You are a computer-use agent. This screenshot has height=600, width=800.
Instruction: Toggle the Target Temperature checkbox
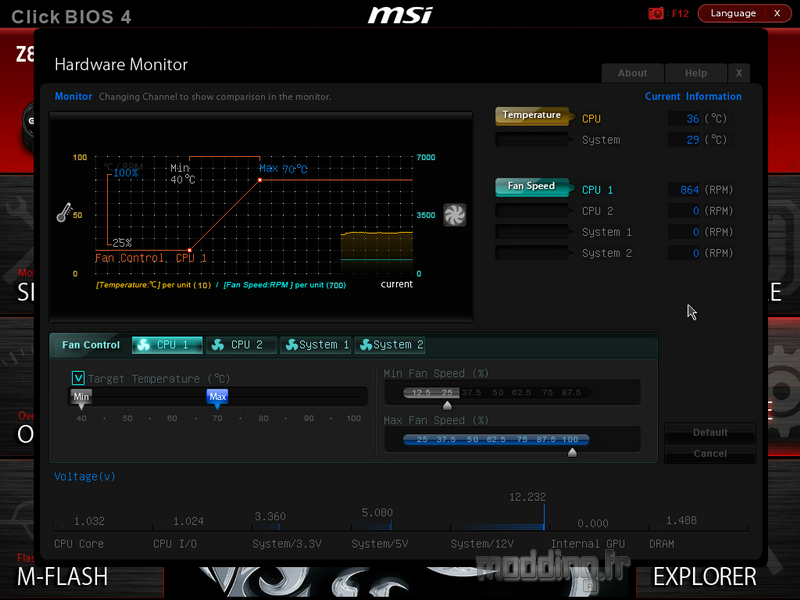pos(78,378)
